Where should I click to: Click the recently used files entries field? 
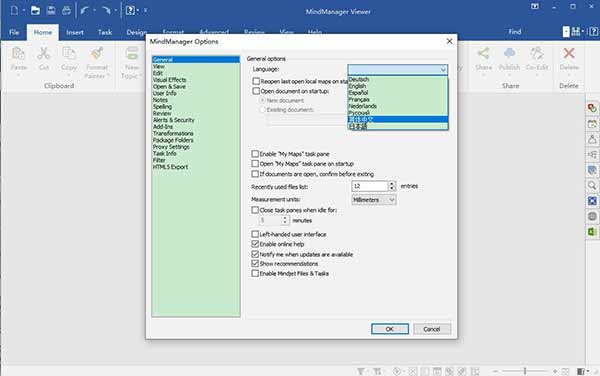click(x=370, y=186)
